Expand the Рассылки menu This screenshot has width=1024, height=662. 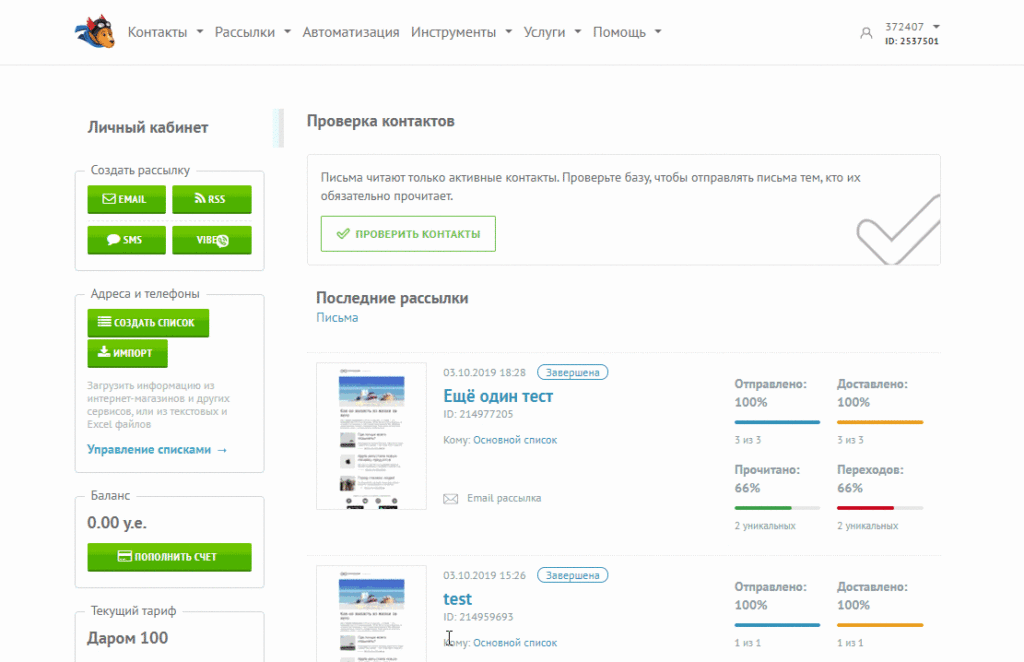click(253, 32)
